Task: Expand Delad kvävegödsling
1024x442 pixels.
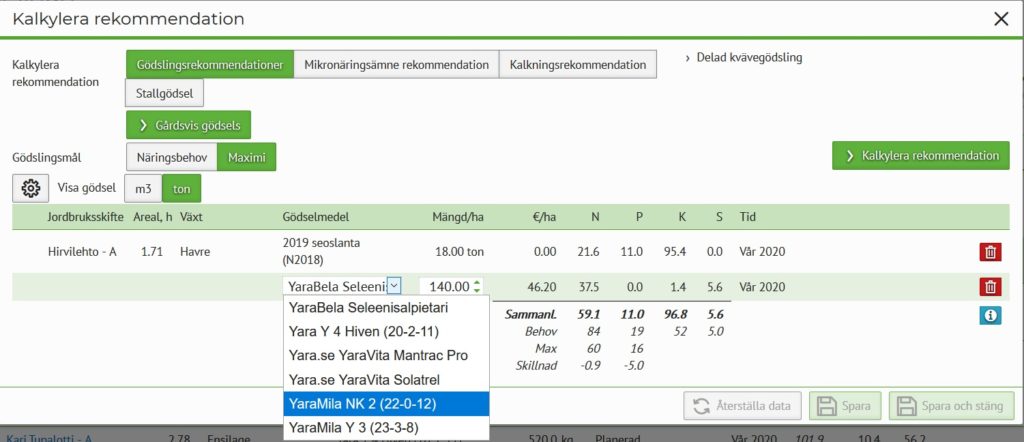Action: 743,57
